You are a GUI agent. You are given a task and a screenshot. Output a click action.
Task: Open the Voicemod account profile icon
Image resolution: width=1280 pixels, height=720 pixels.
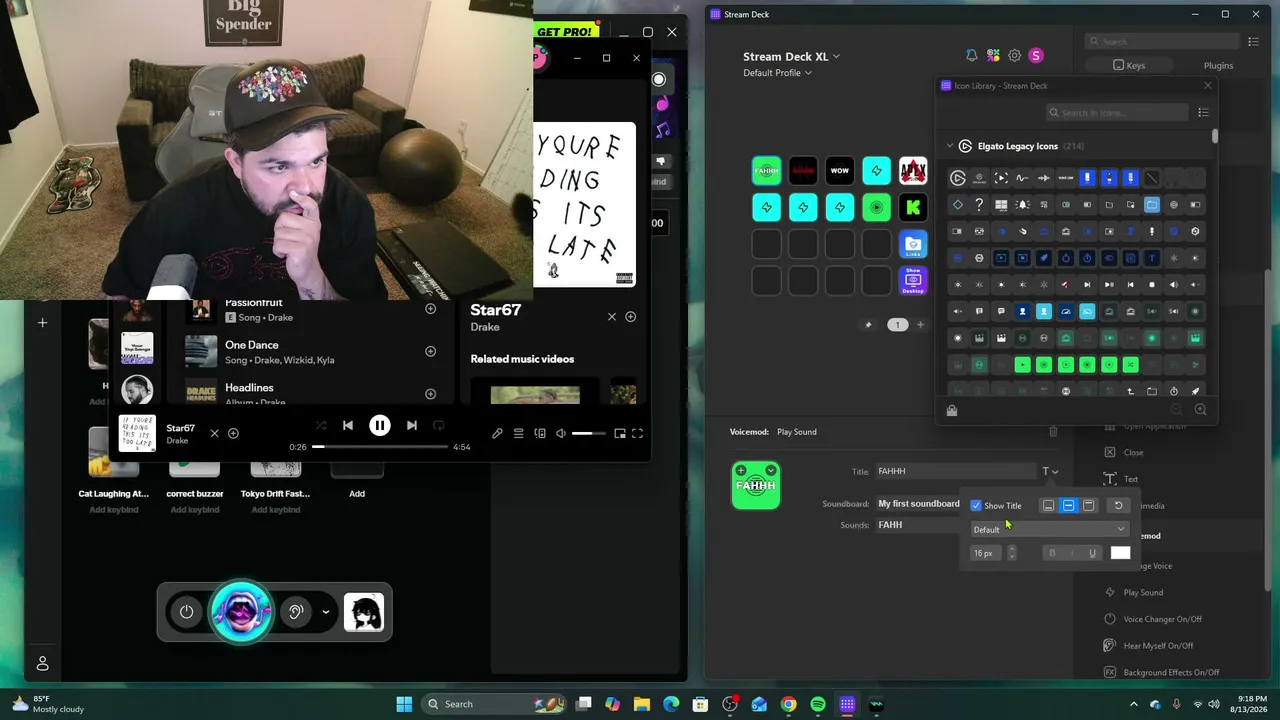tap(43, 663)
